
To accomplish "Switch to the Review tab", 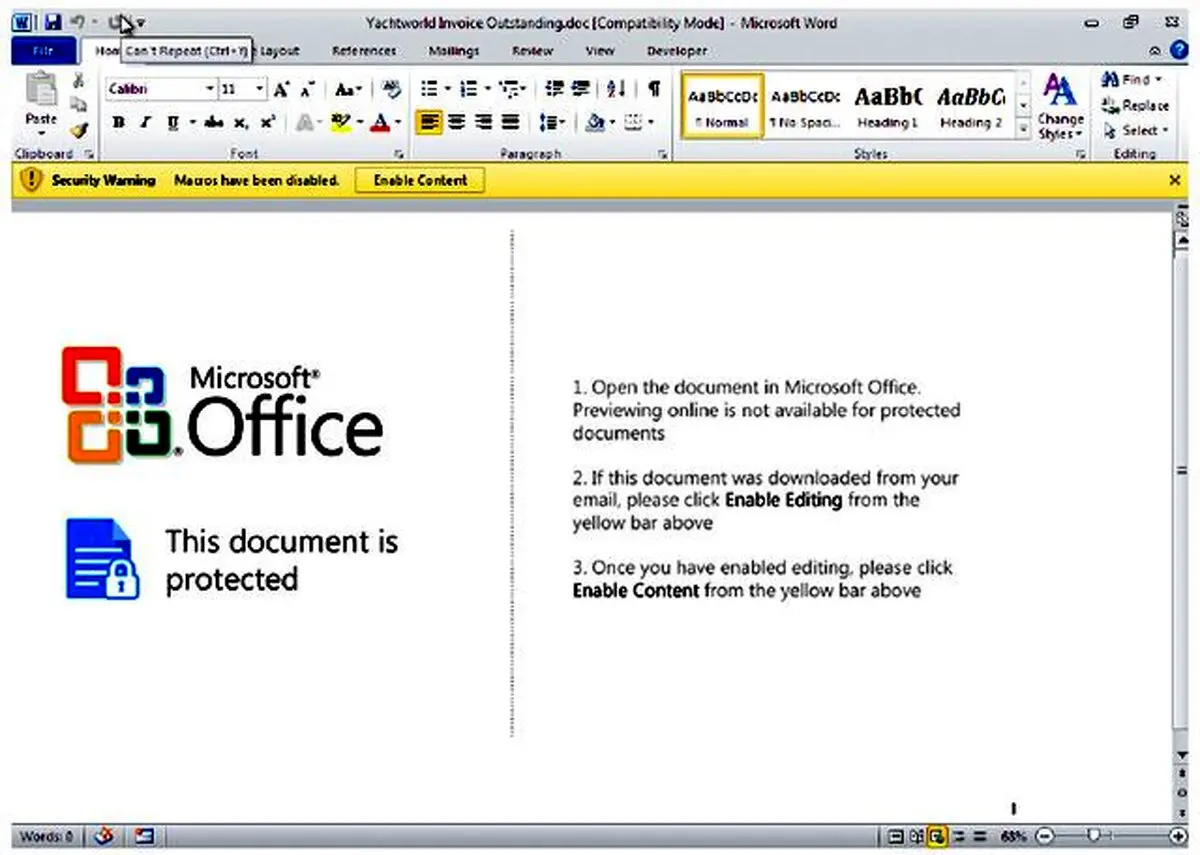I will click(x=532, y=51).
